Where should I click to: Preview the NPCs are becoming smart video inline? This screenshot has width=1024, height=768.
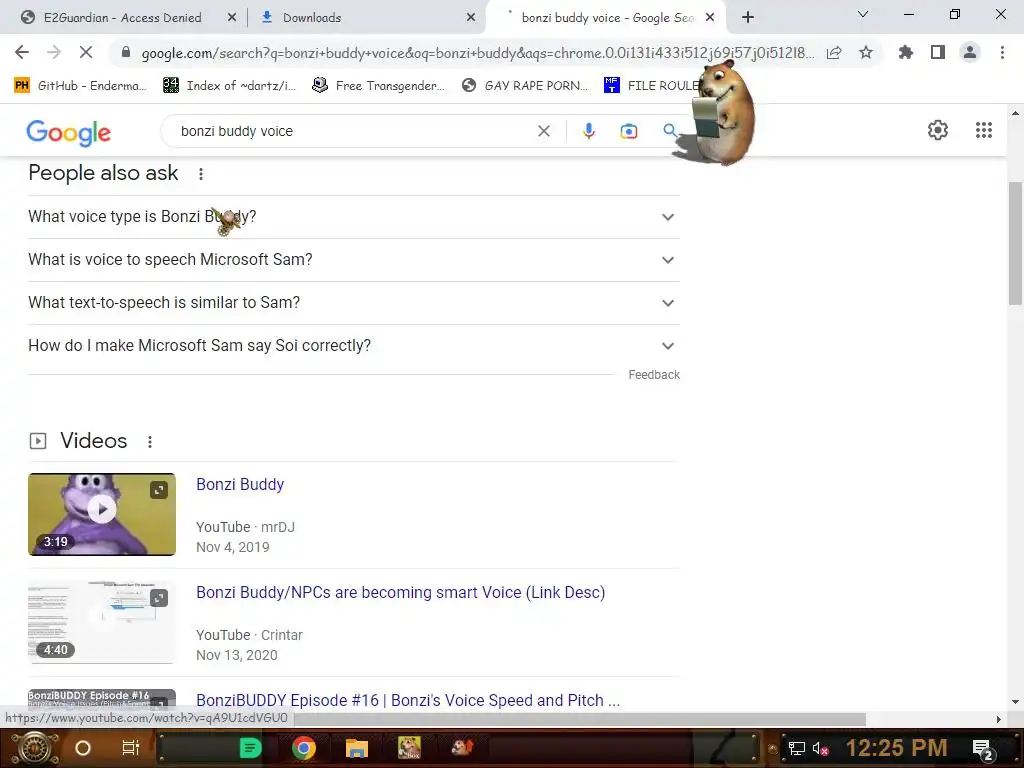pyautogui.click(x=159, y=598)
